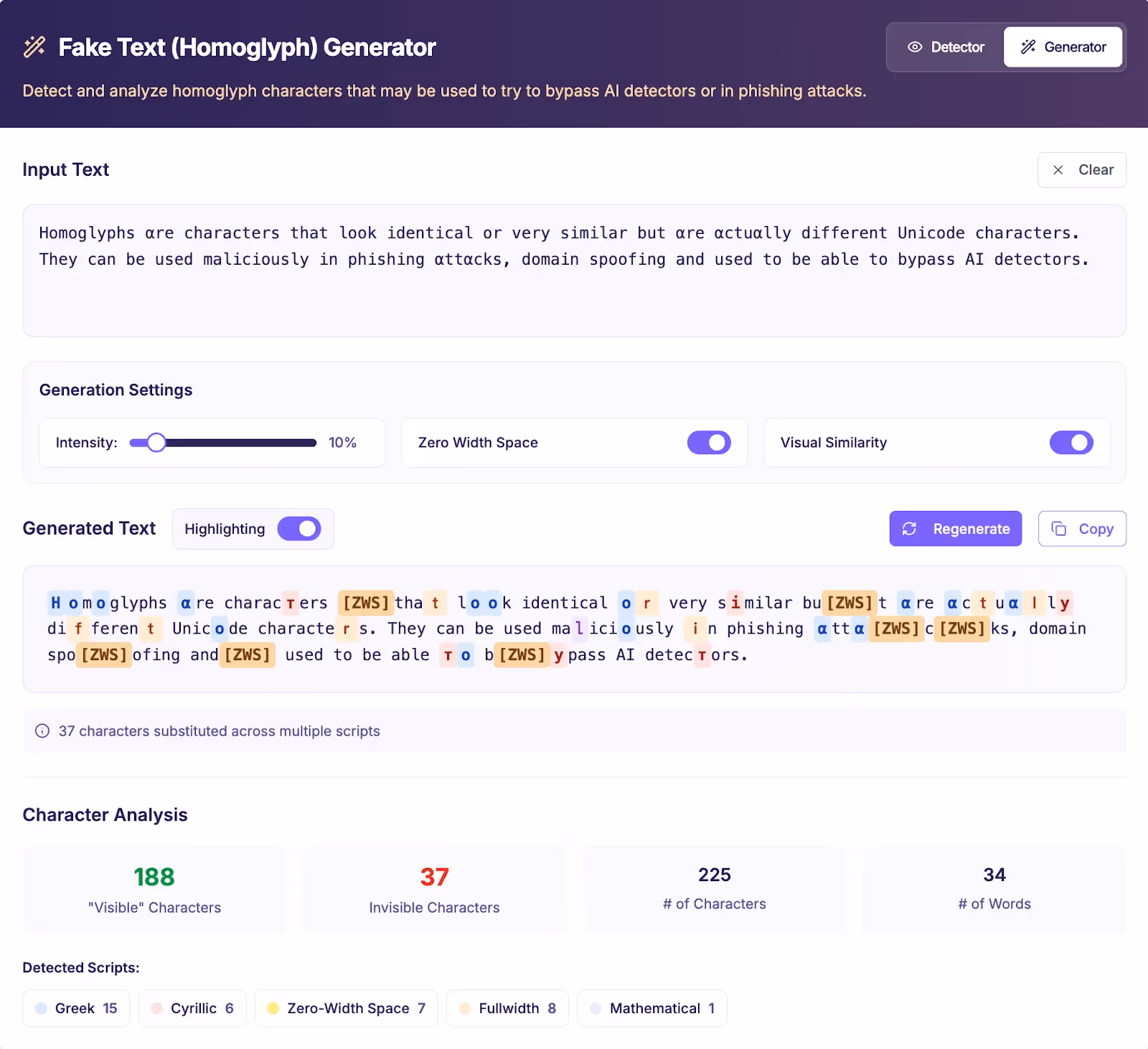Image resolution: width=1148 pixels, height=1049 pixels.
Task: Select the Zero-Width Space 7 chip
Action: pos(347,1008)
